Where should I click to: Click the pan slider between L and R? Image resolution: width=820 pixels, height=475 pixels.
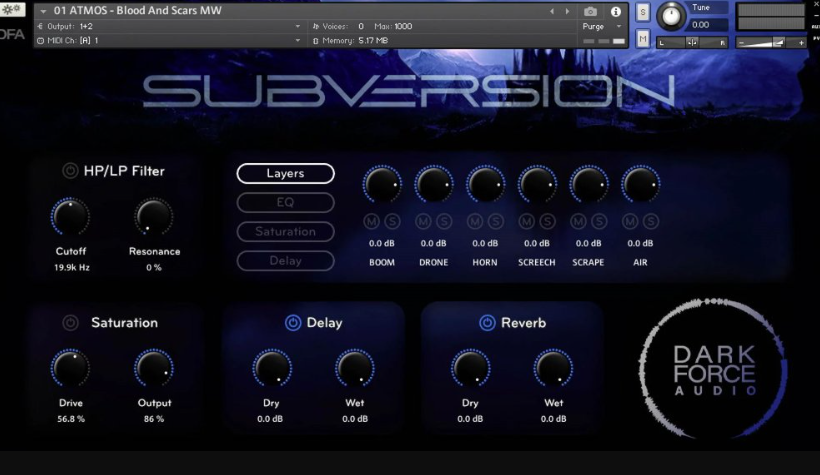coord(692,43)
